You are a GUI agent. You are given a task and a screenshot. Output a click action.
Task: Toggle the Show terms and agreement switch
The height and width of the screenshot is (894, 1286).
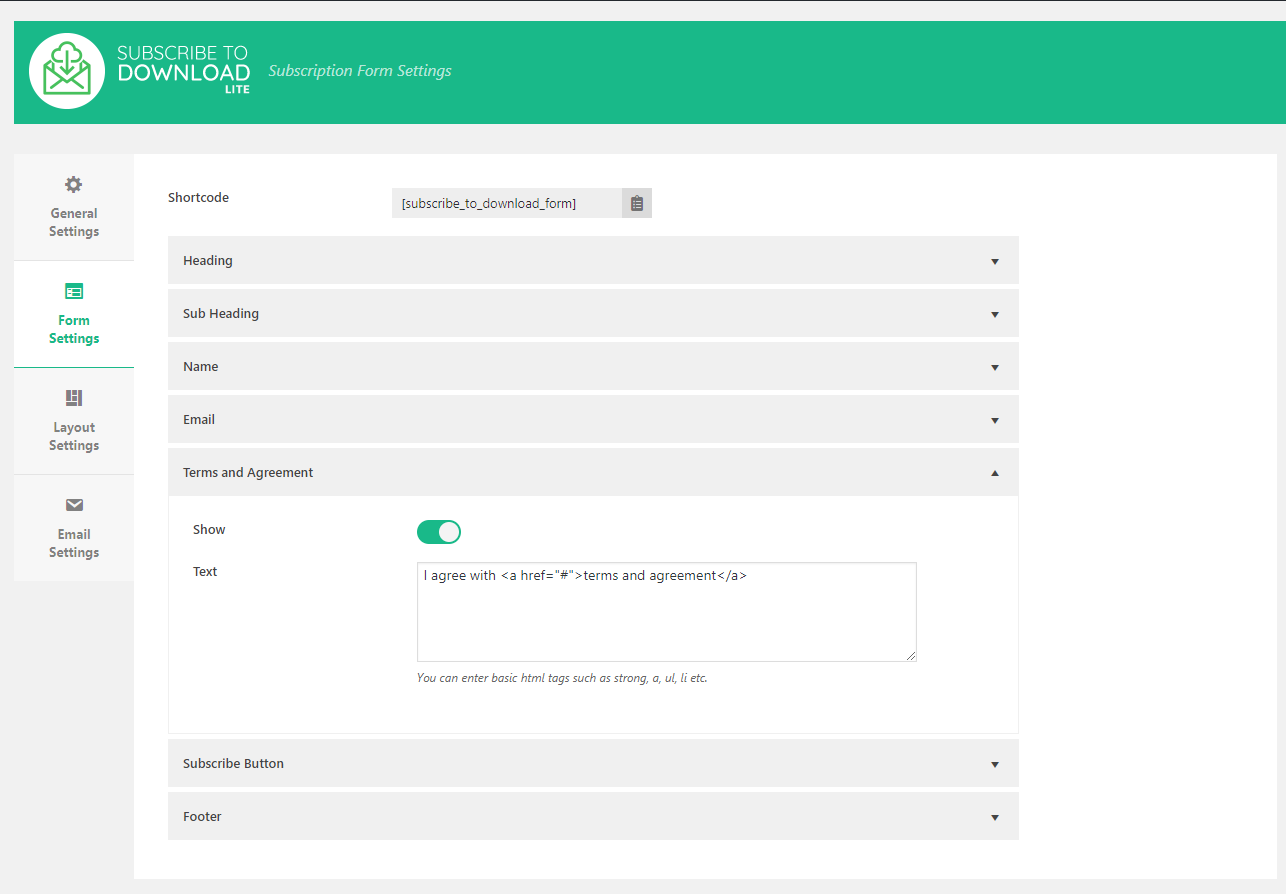point(439,532)
